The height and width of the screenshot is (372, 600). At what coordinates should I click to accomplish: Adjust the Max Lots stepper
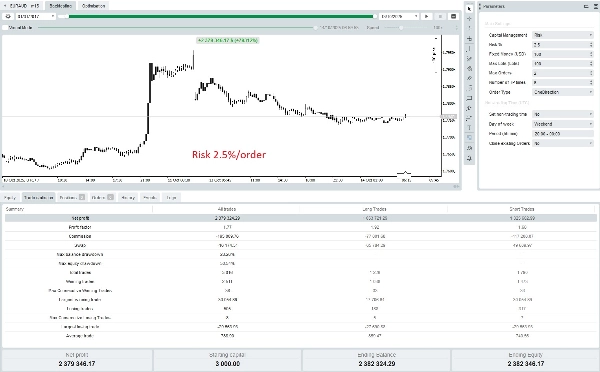[591, 64]
